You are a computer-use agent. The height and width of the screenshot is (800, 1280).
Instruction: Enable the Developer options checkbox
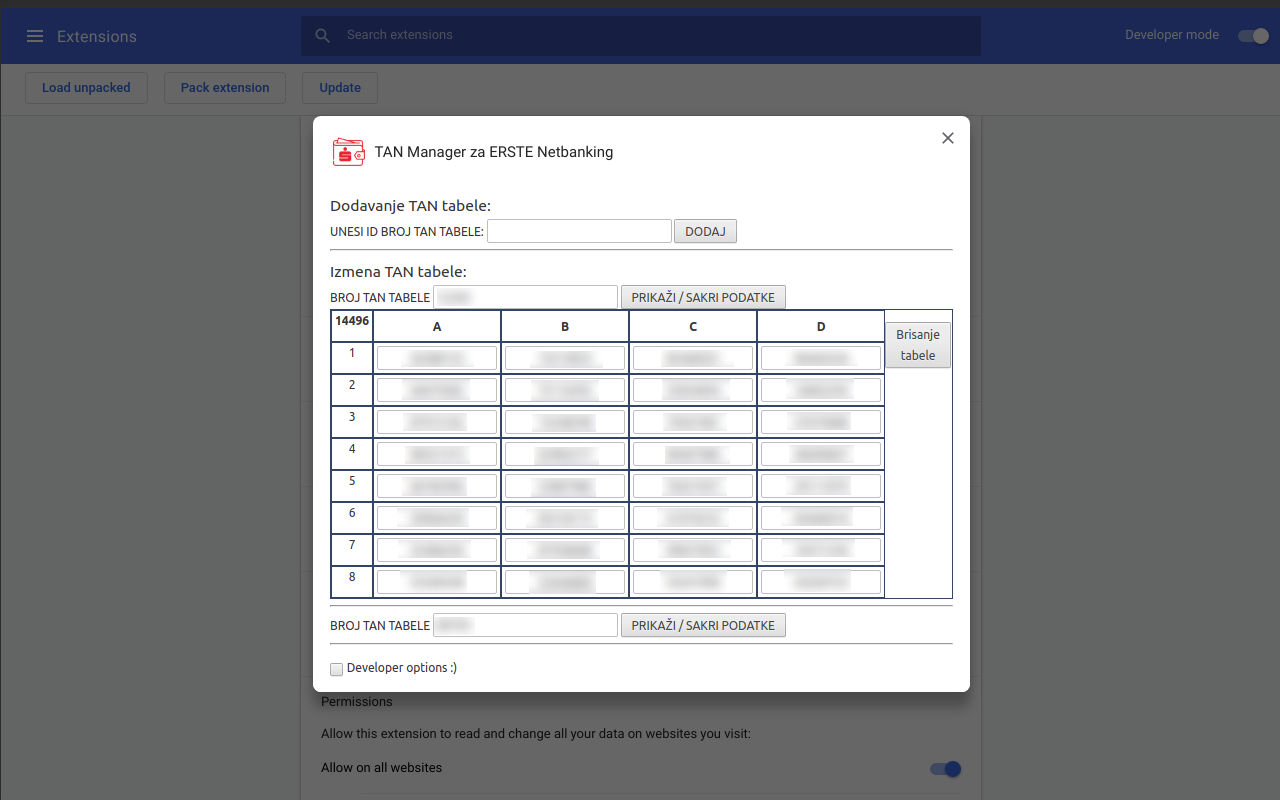pos(337,669)
